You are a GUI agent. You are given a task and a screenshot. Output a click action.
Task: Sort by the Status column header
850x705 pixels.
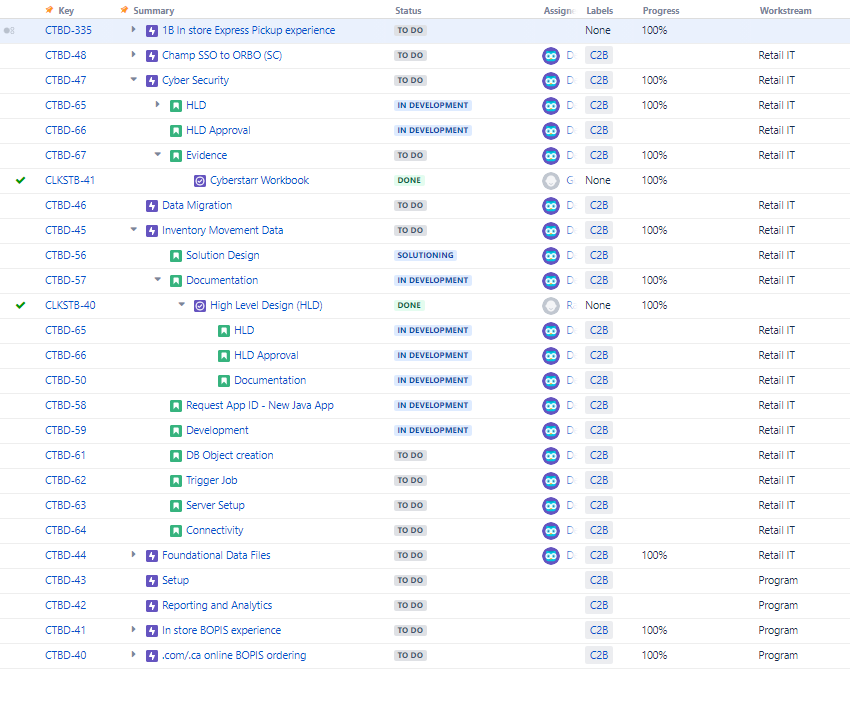click(x=408, y=10)
